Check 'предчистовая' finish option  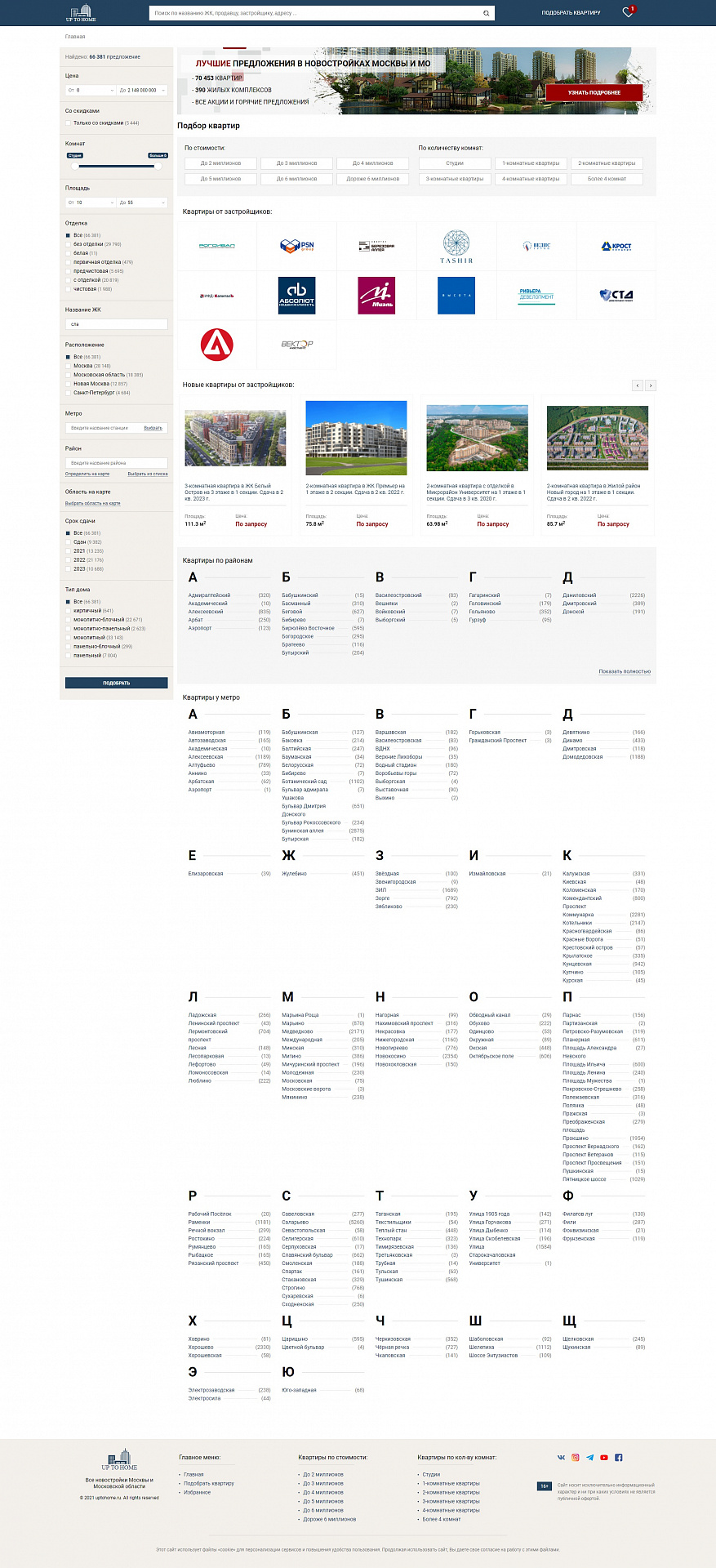(x=69, y=271)
